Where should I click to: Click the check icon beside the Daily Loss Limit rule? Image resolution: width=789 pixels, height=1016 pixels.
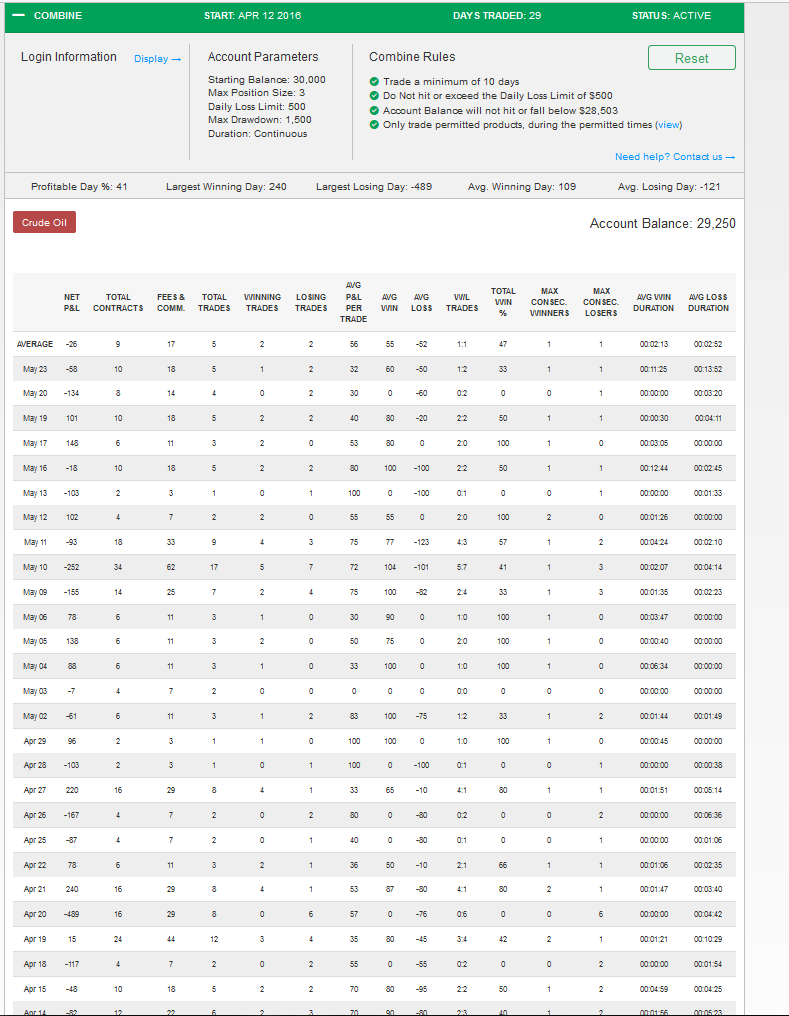pos(374,96)
